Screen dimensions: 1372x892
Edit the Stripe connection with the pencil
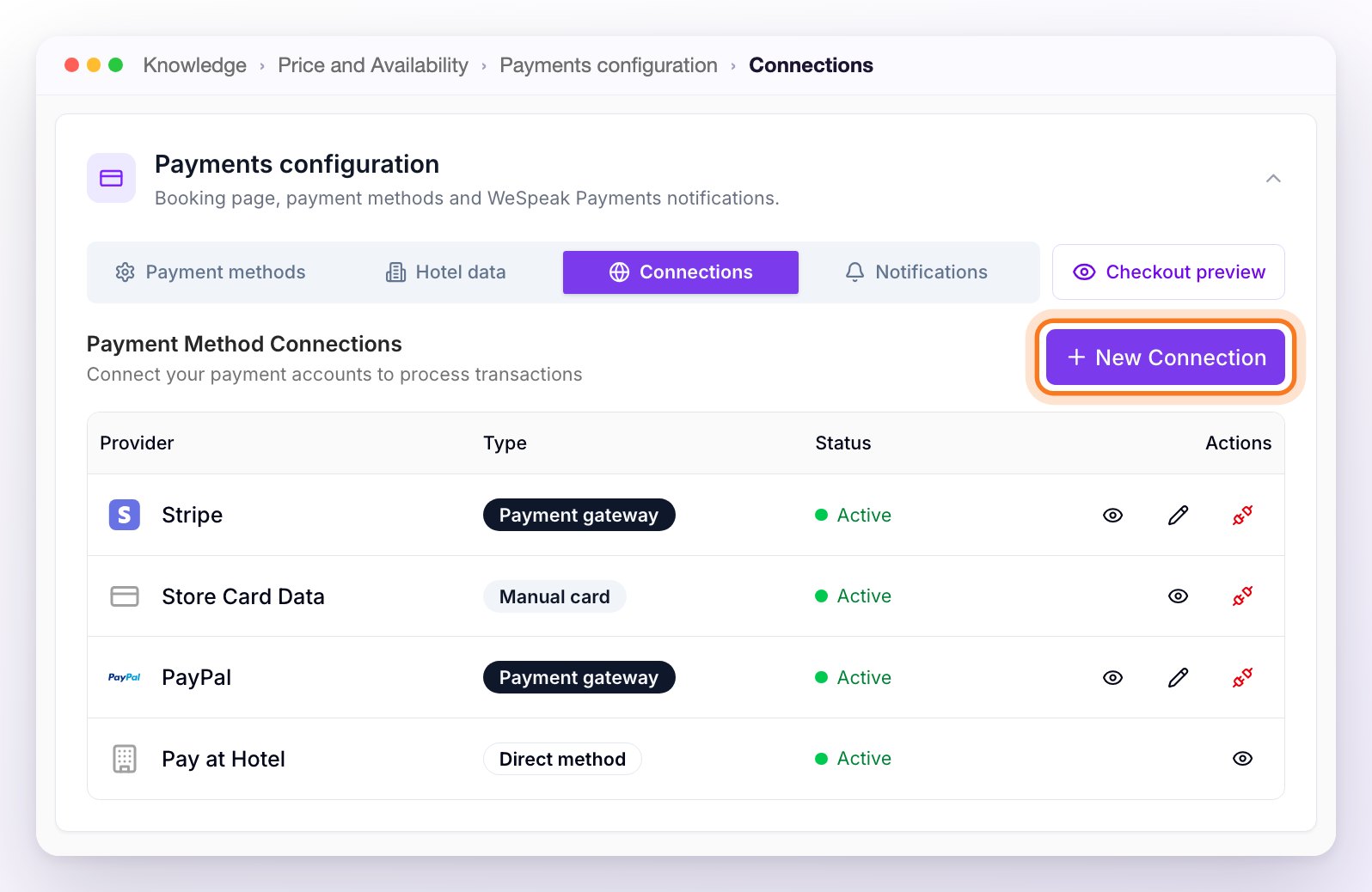1178,515
